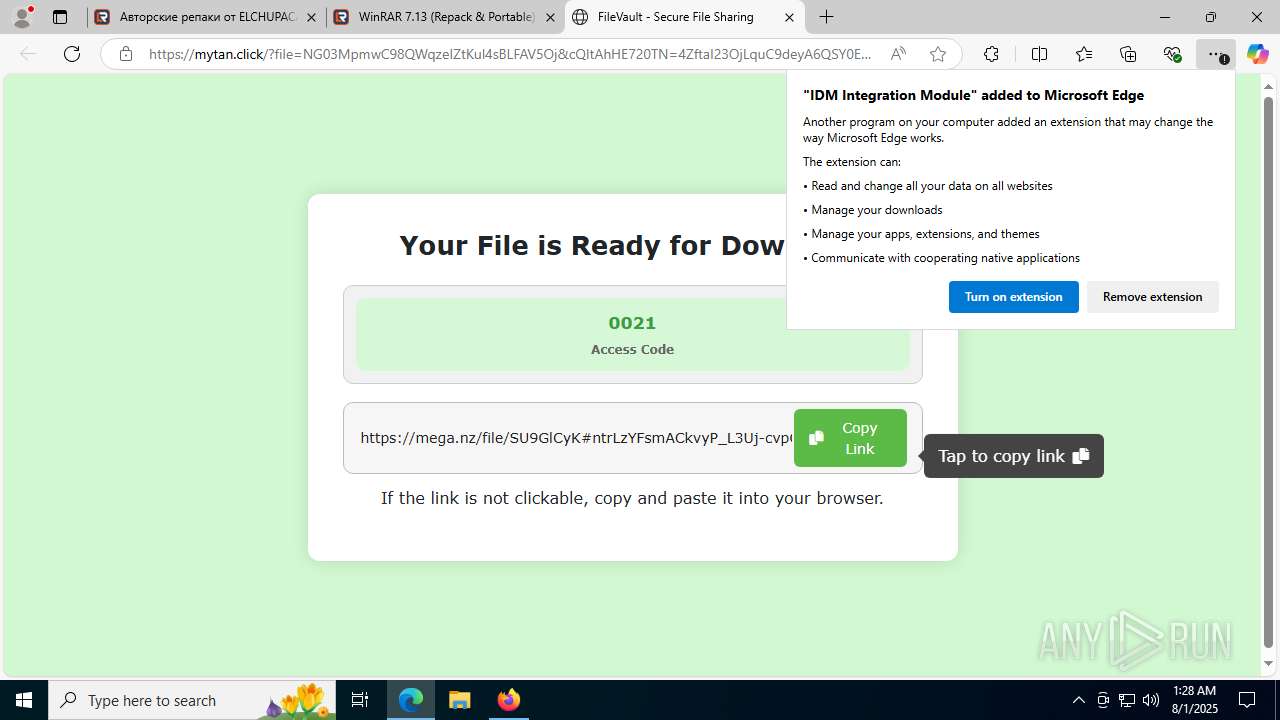Open the Extensions puzzle icon
This screenshot has width=1280, height=720.
(991, 54)
